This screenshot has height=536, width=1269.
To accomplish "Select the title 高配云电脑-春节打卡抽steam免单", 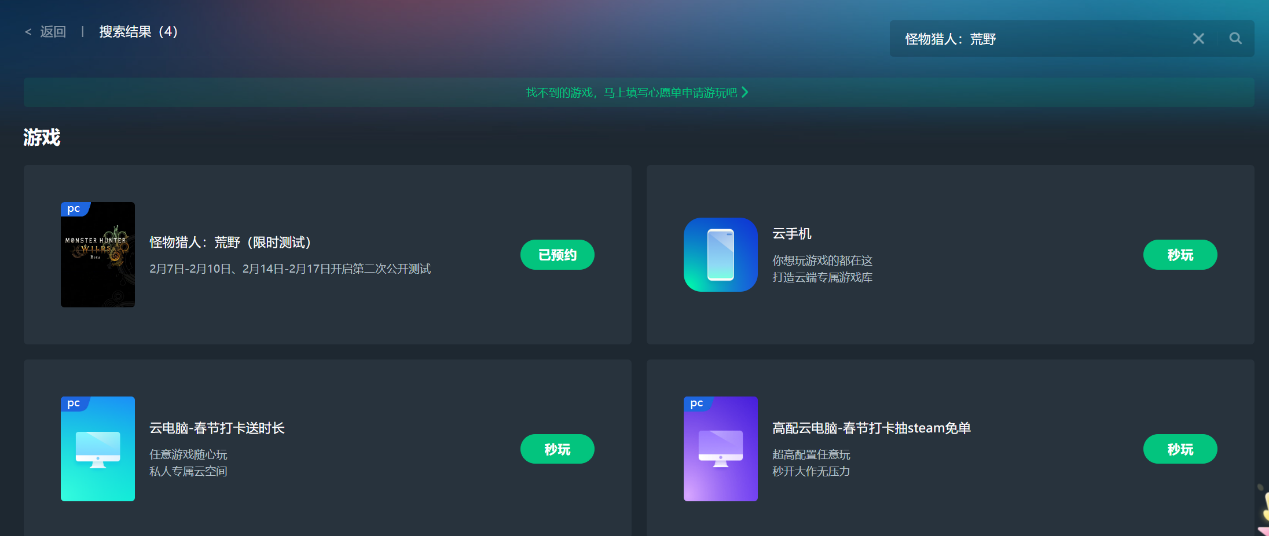I will [x=871, y=428].
